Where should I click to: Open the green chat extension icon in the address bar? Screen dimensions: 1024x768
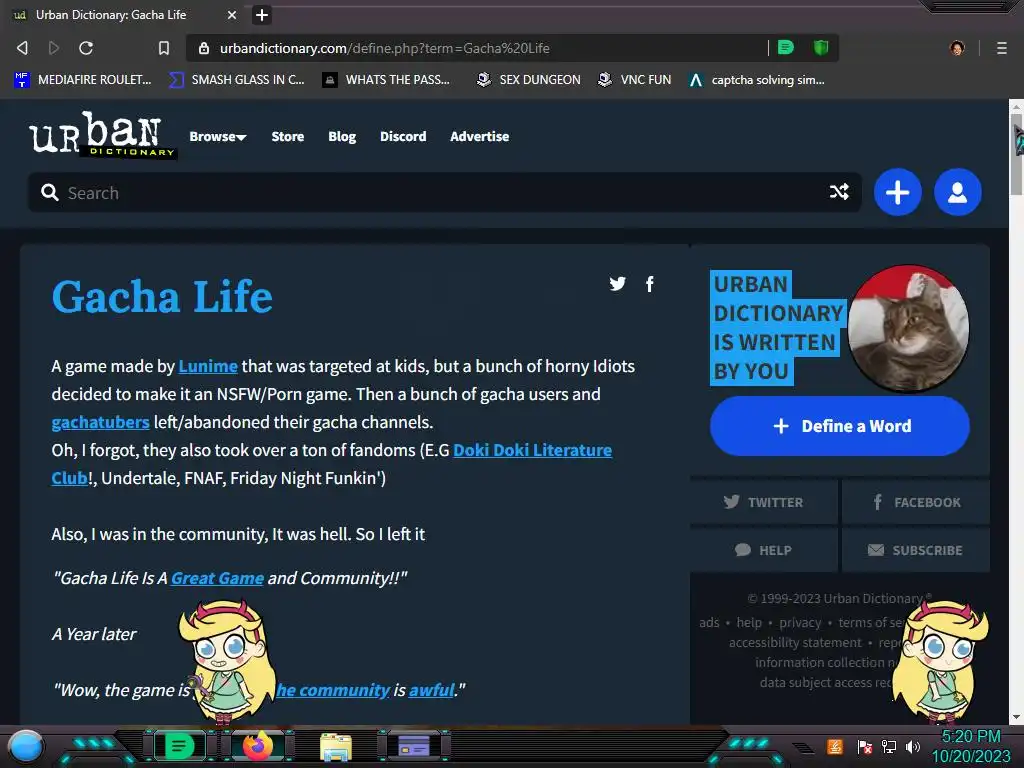pyautogui.click(x=786, y=47)
